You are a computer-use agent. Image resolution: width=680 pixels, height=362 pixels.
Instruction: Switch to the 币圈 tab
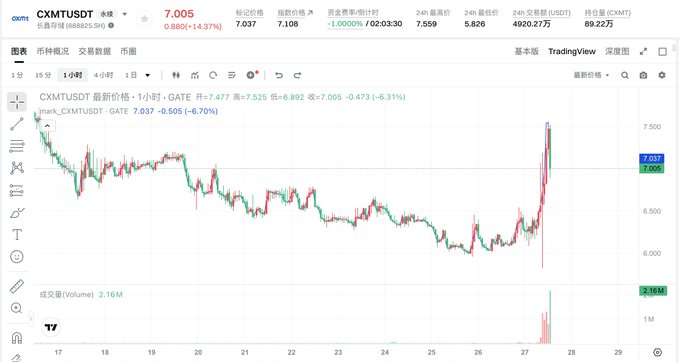click(128, 52)
